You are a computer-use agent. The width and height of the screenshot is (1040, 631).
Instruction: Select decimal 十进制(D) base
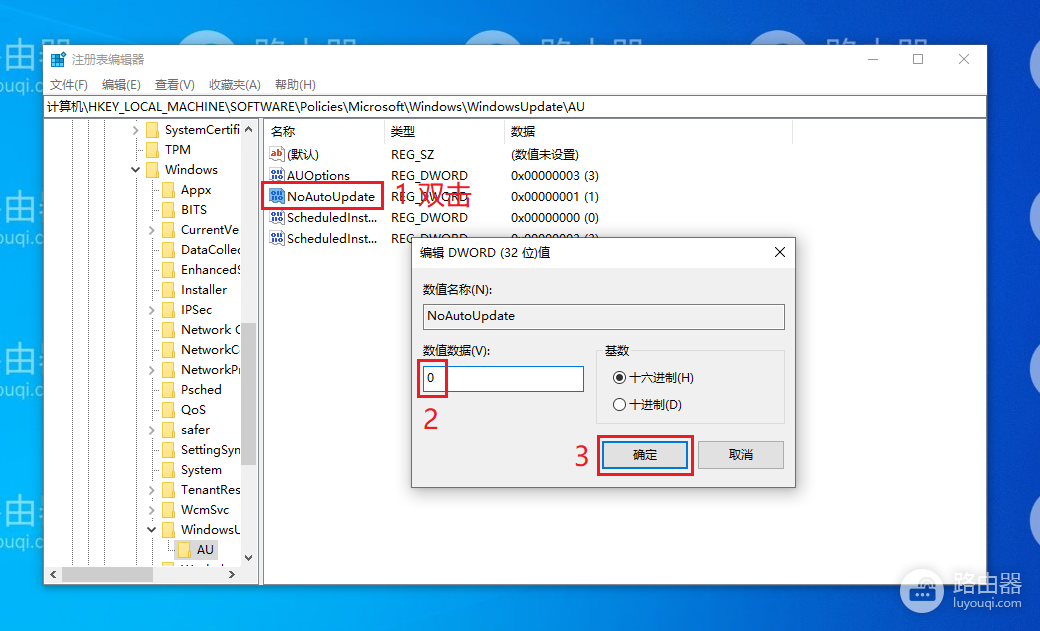click(x=619, y=404)
